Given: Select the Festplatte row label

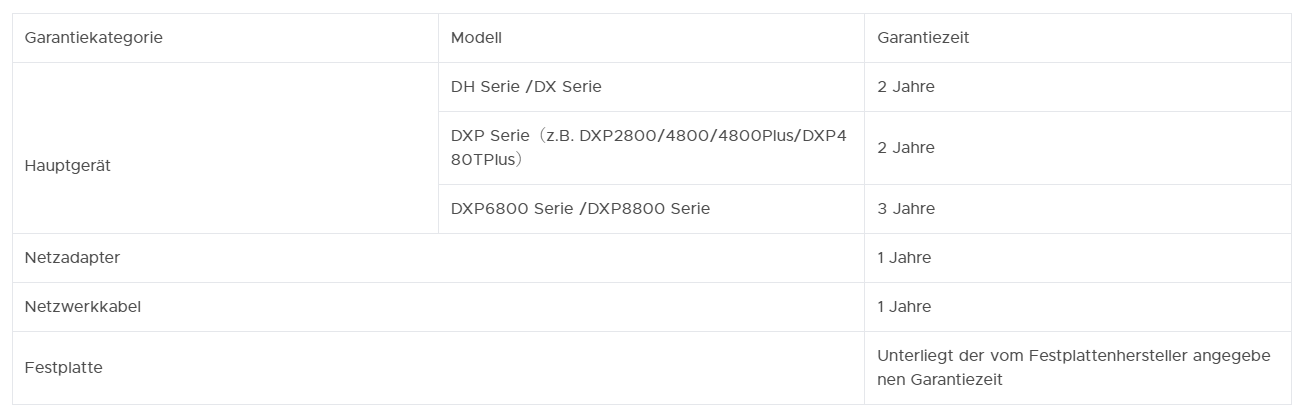Looking at the screenshot, I should [64, 368].
